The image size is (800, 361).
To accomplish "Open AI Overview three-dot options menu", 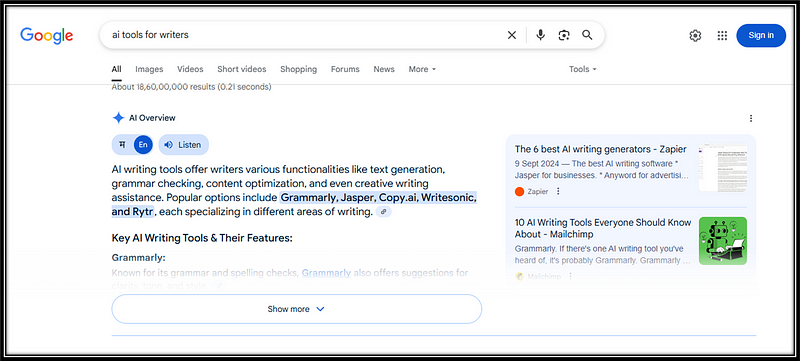I will tap(751, 118).
